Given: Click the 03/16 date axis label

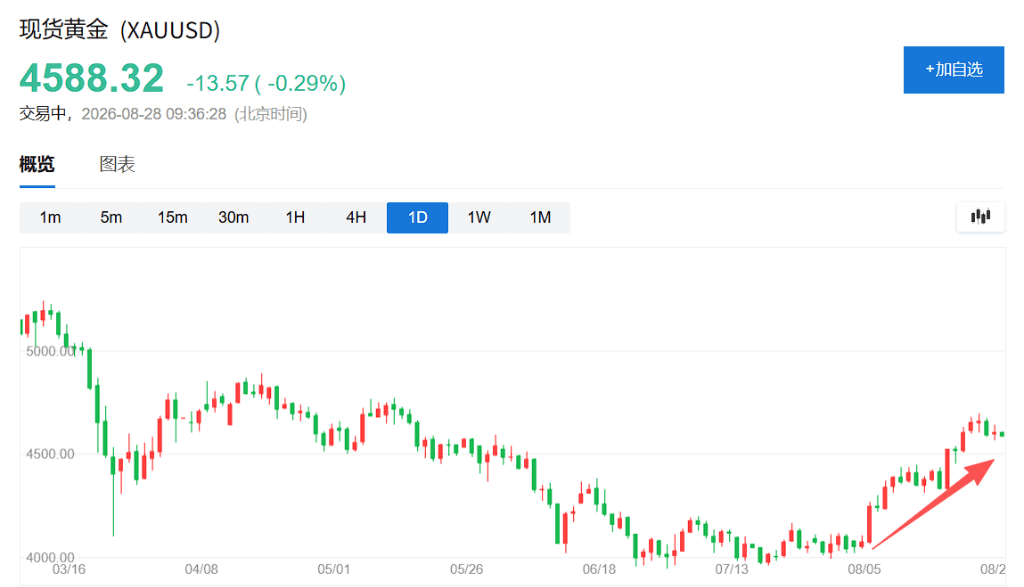Looking at the screenshot, I should click(x=69, y=569).
